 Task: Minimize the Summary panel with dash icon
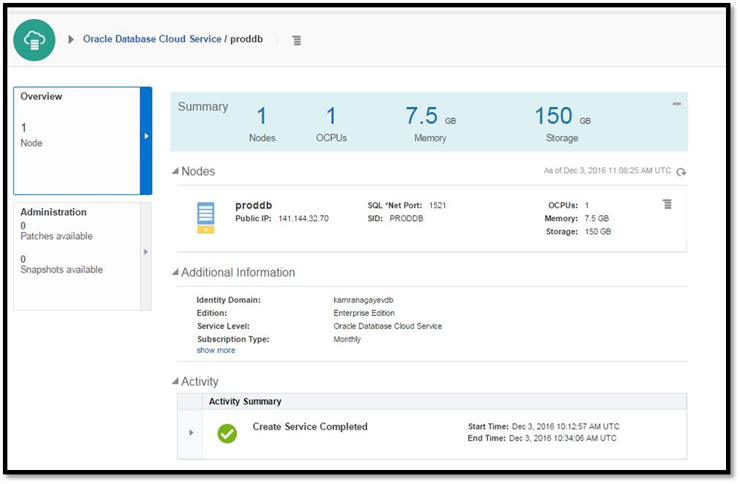pyautogui.click(x=677, y=104)
